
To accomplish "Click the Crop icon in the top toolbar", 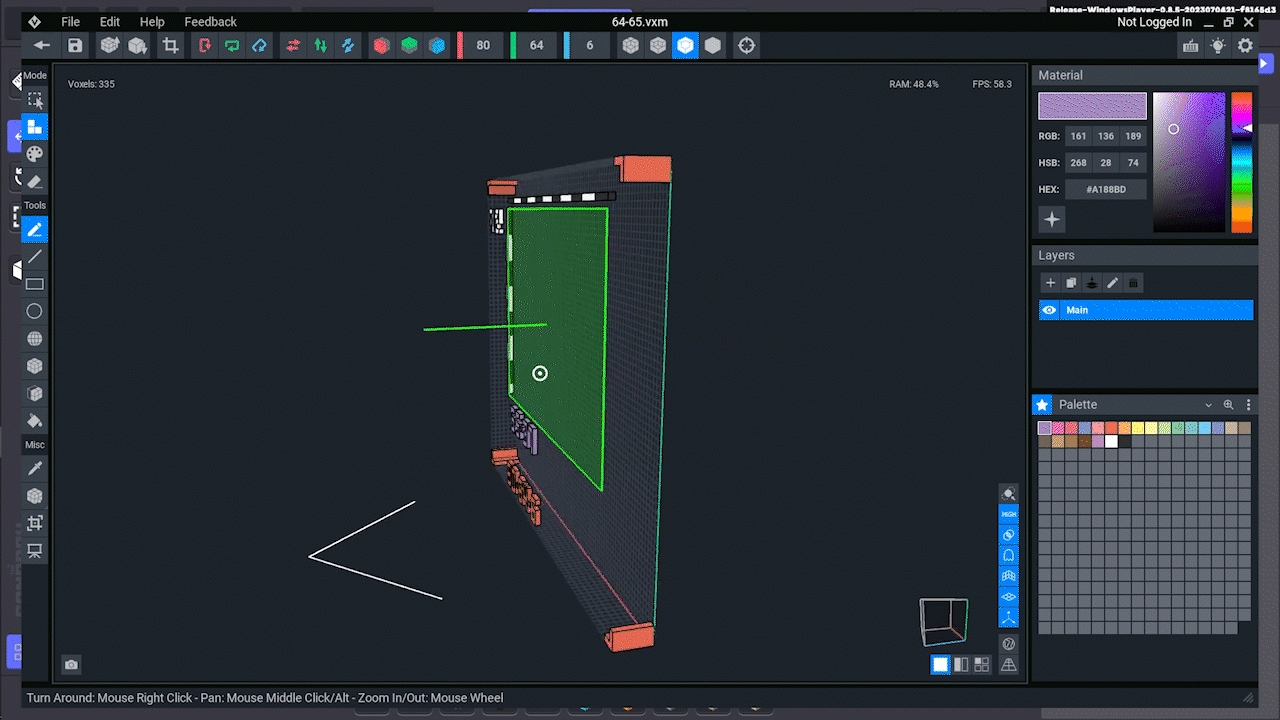I will 171,45.
